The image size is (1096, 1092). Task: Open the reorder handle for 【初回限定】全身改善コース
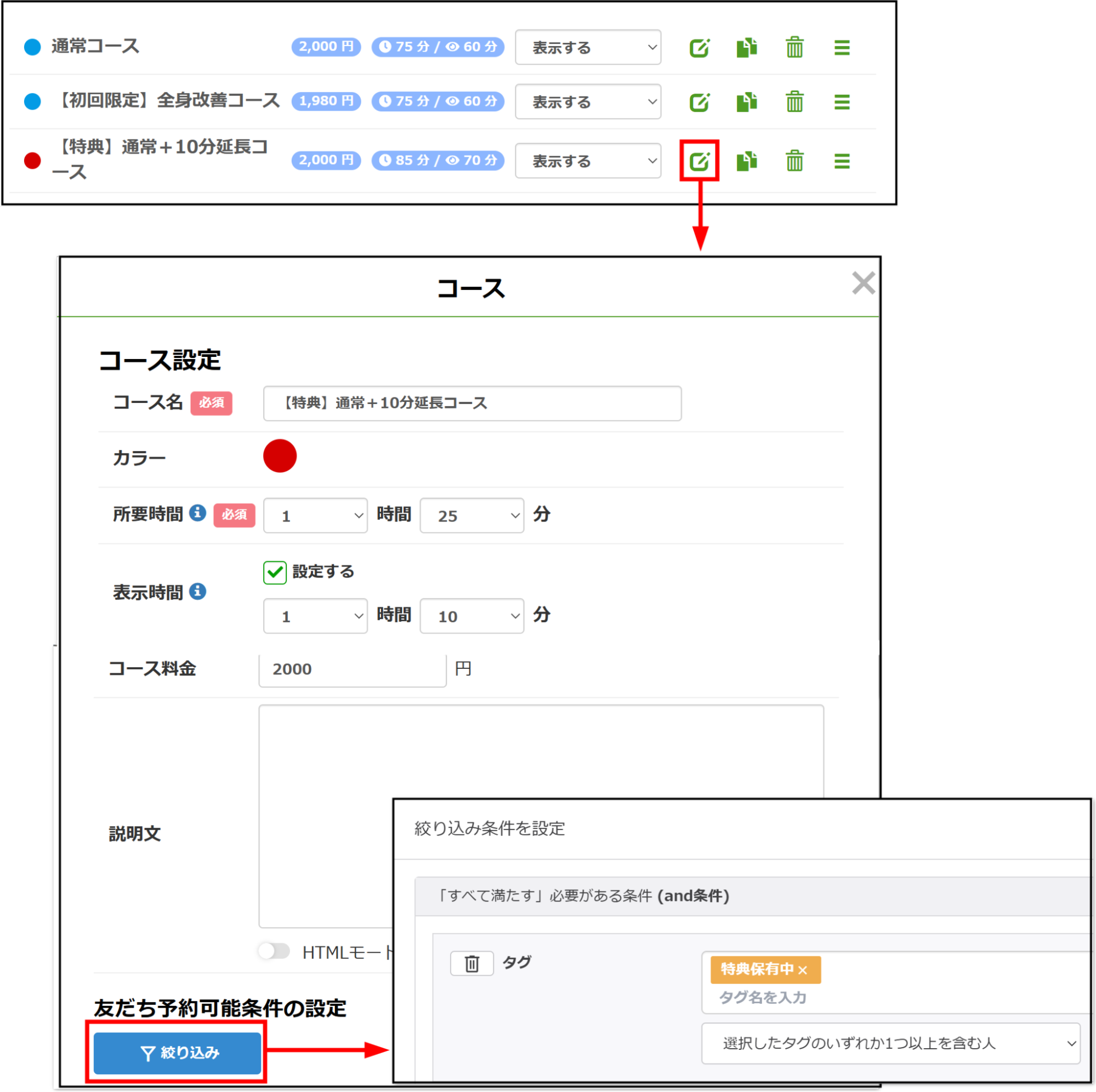(841, 101)
